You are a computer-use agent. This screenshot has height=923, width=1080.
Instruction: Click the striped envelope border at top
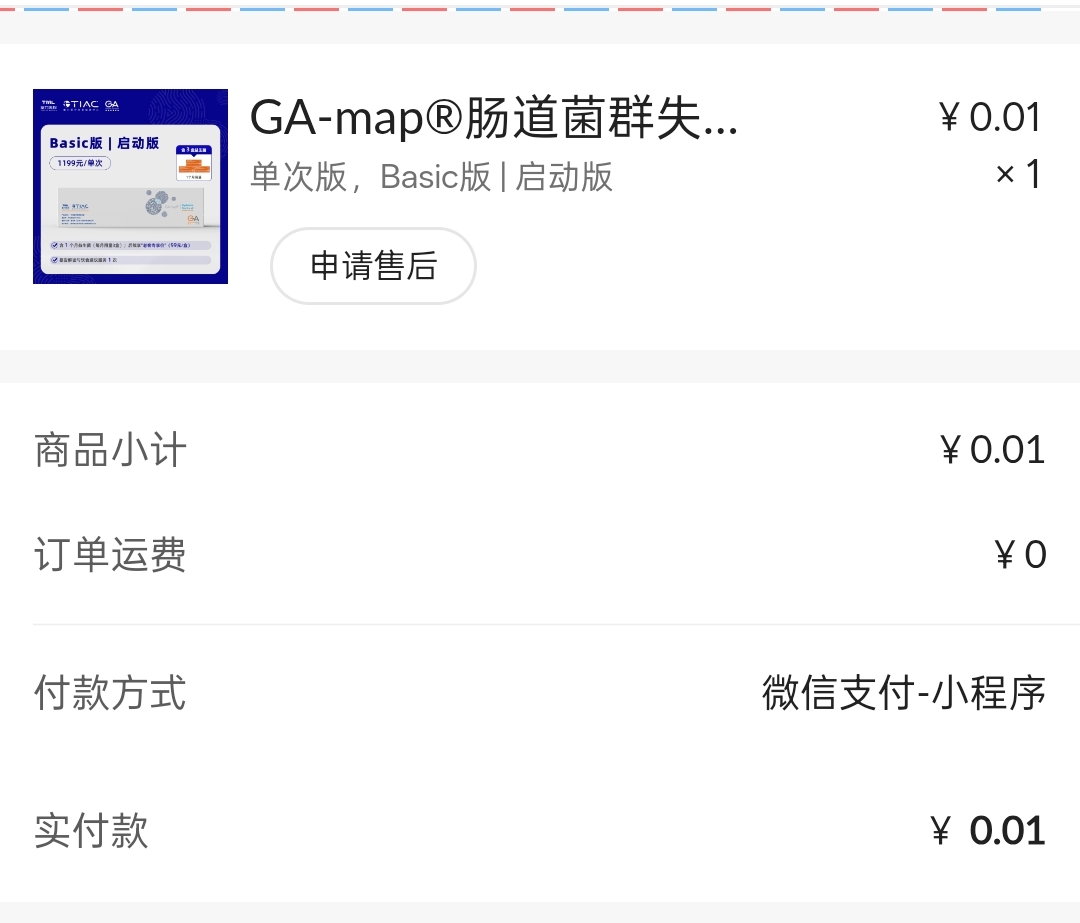tap(540, 8)
